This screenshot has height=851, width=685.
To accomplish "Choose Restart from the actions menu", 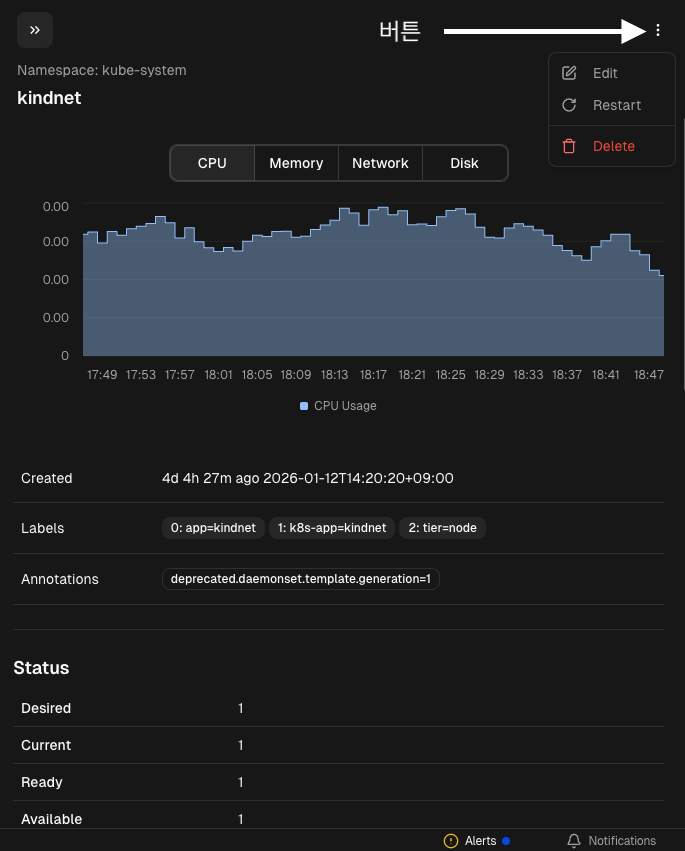I will (617, 105).
